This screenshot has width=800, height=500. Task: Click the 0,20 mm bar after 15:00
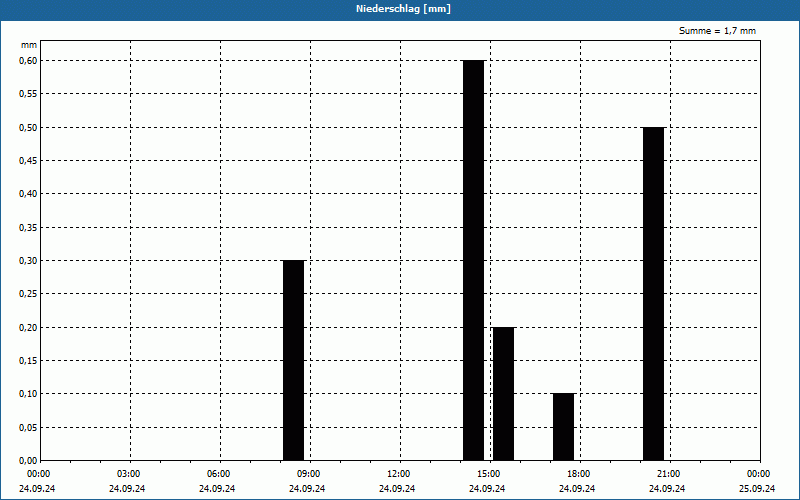pyautogui.click(x=504, y=394)
